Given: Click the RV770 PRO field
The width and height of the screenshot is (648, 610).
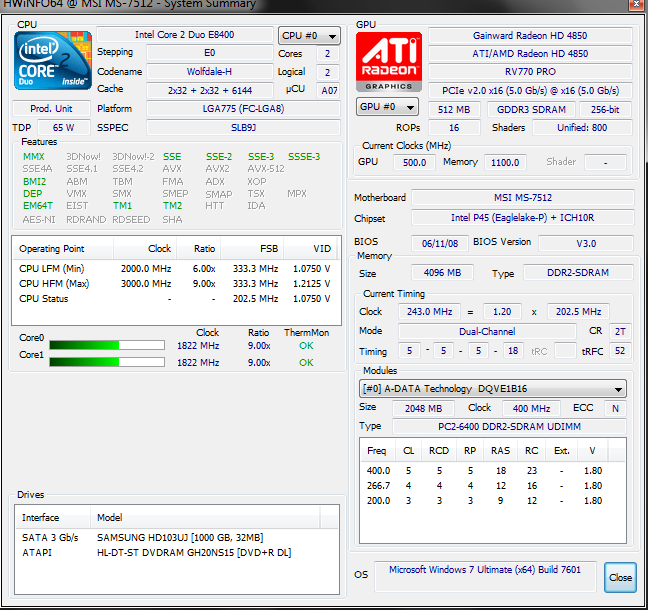Looking at the screenshot, I should coord(530,72).
